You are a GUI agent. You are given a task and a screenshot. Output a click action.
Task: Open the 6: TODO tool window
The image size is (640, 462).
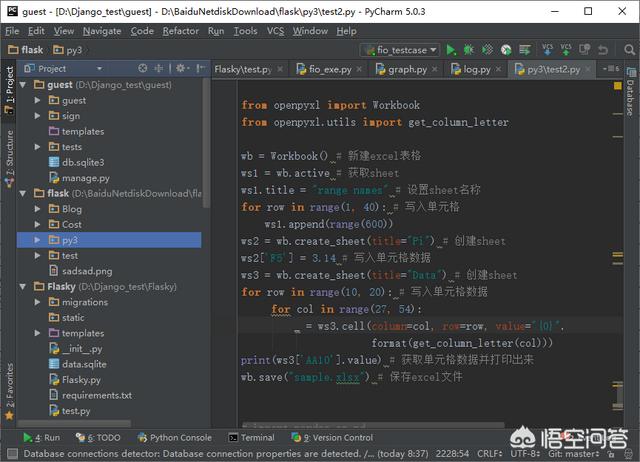98,438
